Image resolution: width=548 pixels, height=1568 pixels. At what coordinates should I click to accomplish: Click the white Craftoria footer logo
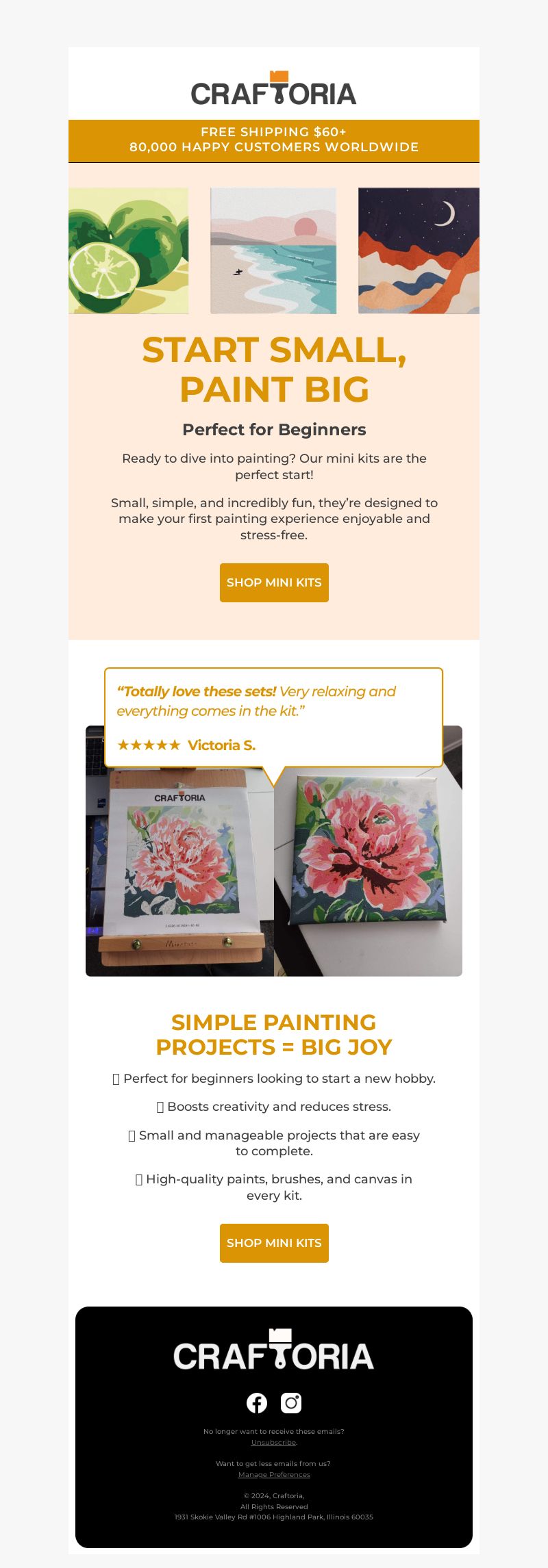point(274,1349)
